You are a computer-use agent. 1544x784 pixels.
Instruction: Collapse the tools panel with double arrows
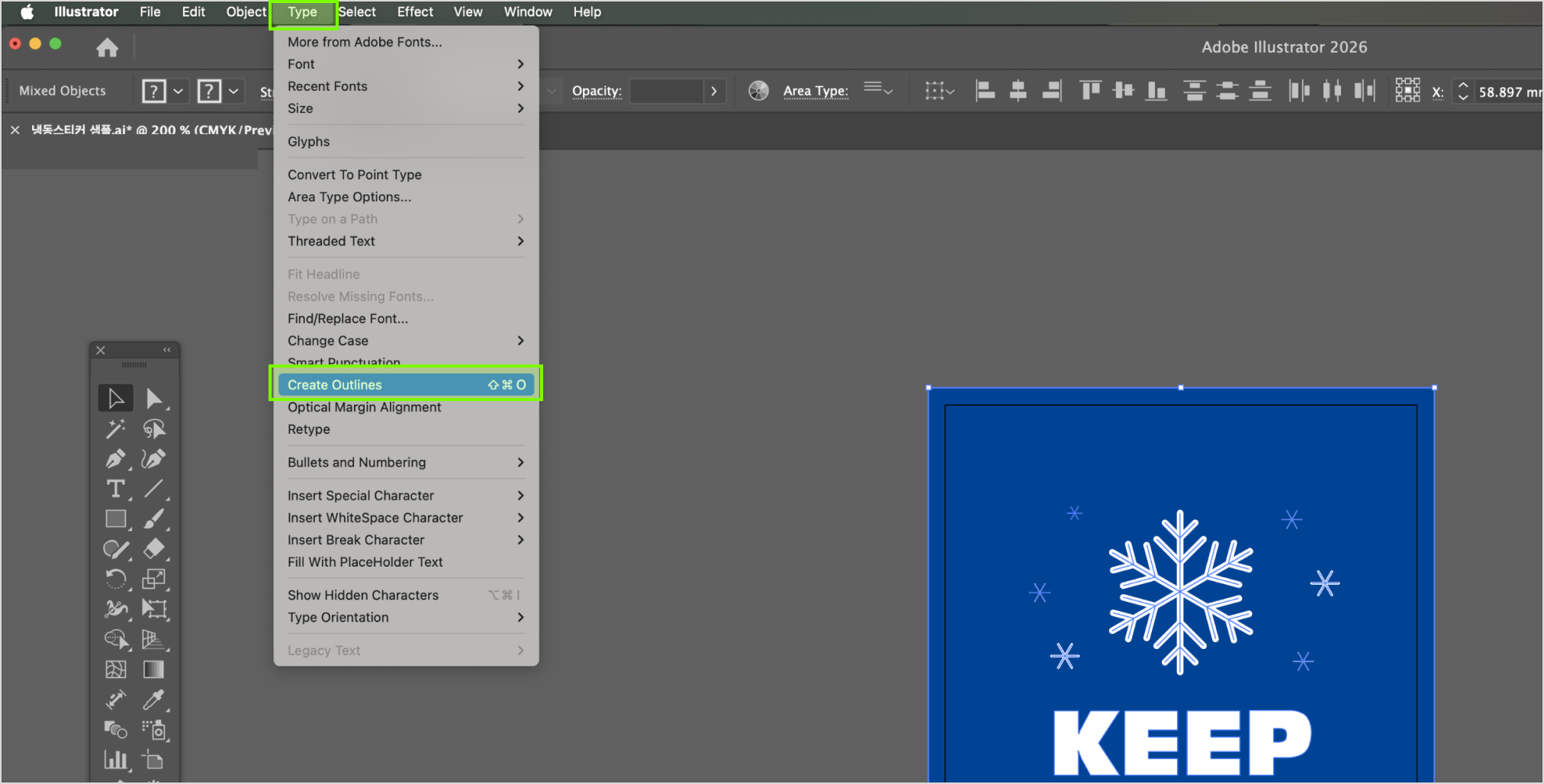click(x=166, y=350)
